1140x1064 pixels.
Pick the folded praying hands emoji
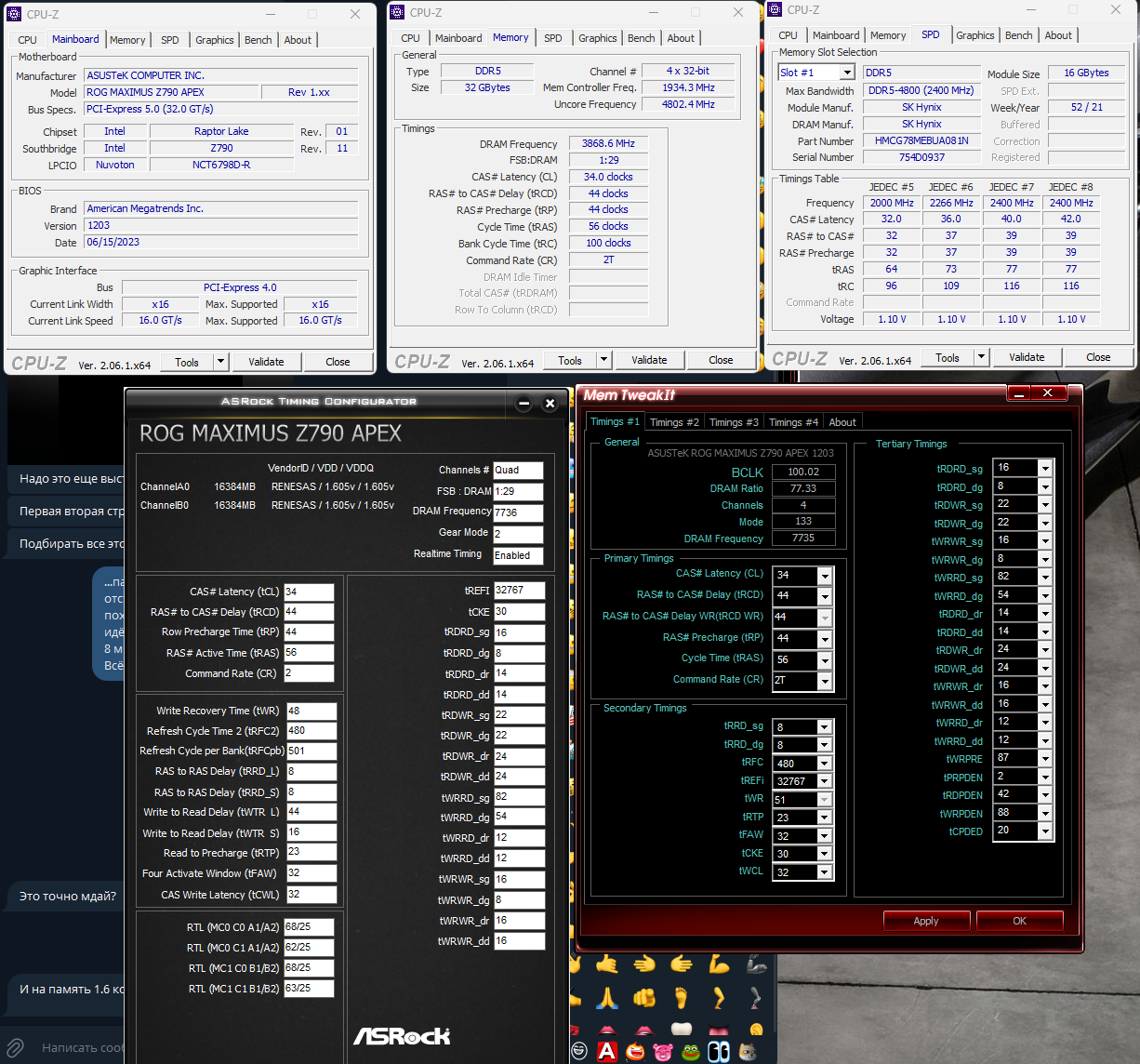point(607,998)
